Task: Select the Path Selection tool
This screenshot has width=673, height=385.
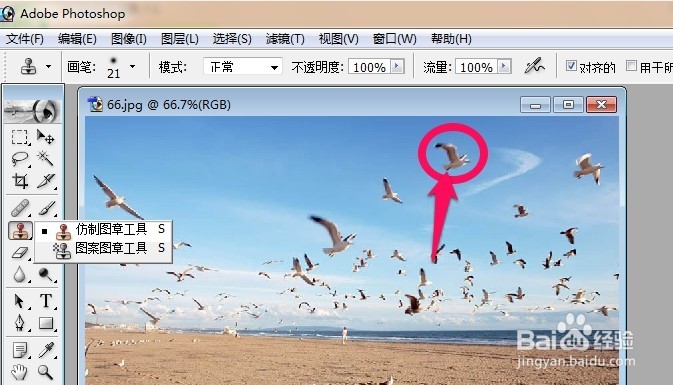Action: click(19, 301)
